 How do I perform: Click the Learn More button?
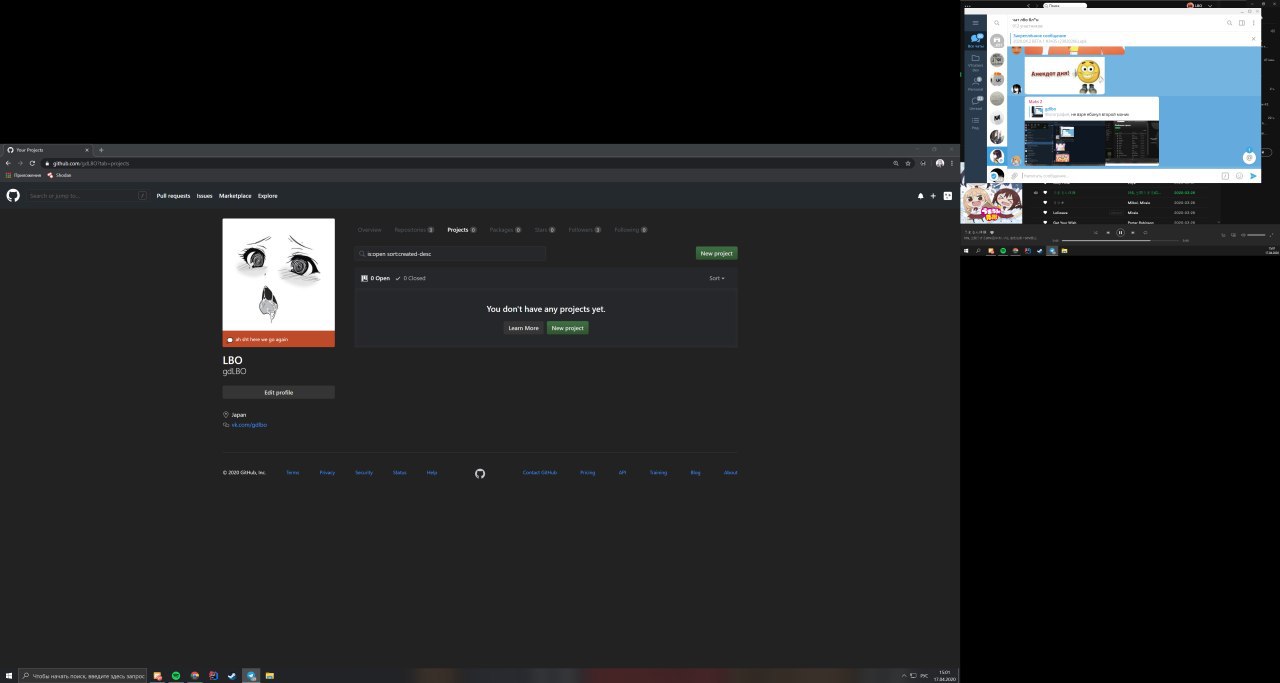coord(523,328)
